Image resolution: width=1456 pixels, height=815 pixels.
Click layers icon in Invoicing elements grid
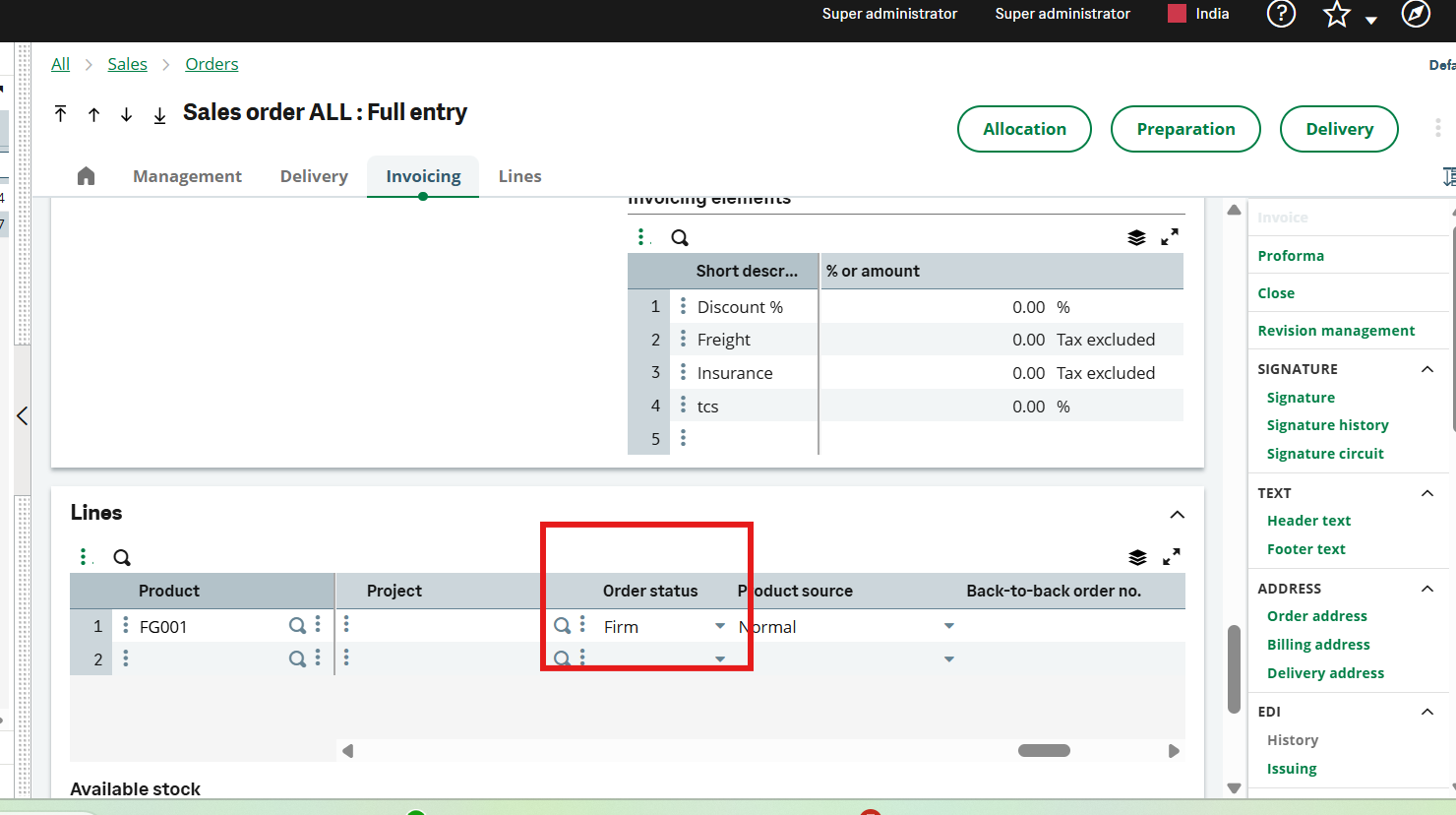(x=1136, y=237)
